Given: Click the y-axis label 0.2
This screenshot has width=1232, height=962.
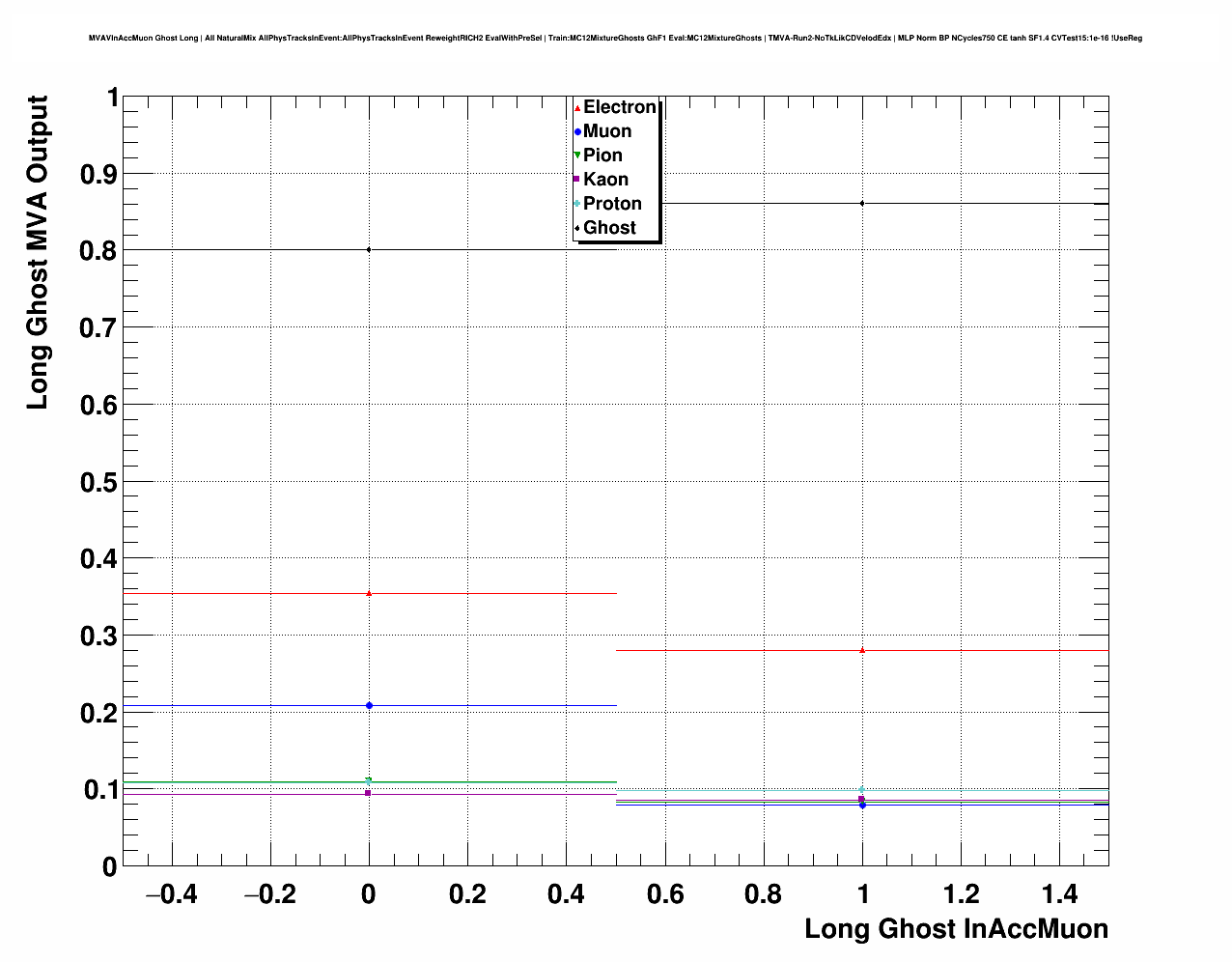Looking at the screenshot, I should [98, 714].
